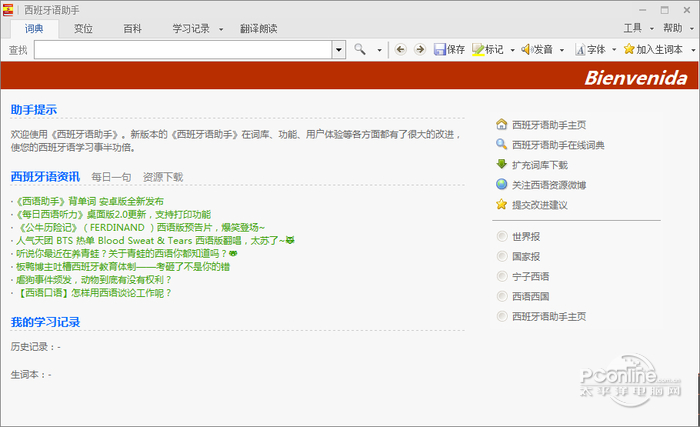Click the house icon beside 西班牙语助手主页
The height and width of the screenshot is (427, 700).
(x=501, y=124)
